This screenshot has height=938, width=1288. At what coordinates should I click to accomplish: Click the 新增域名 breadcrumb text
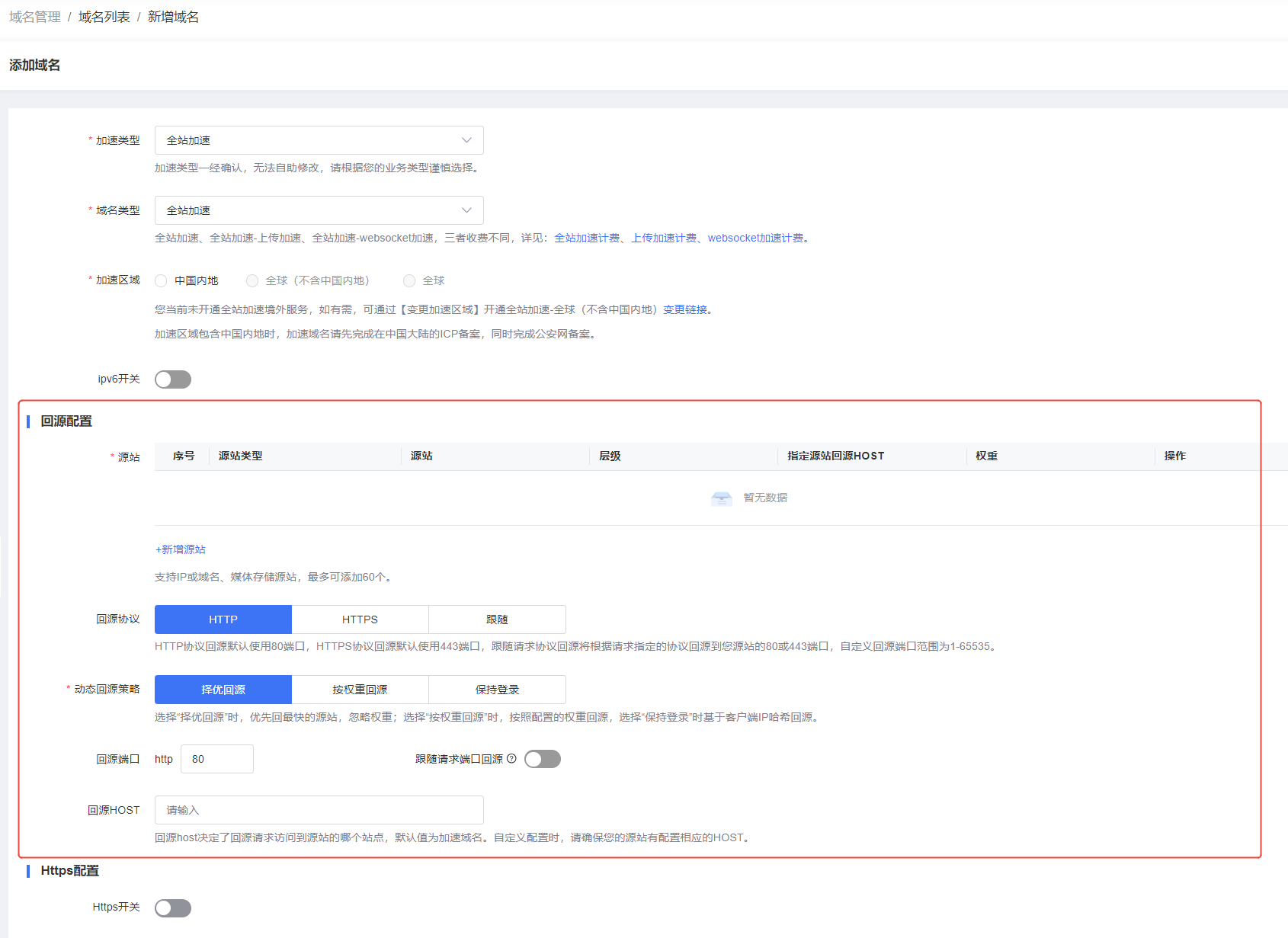[x=173, y=17]
